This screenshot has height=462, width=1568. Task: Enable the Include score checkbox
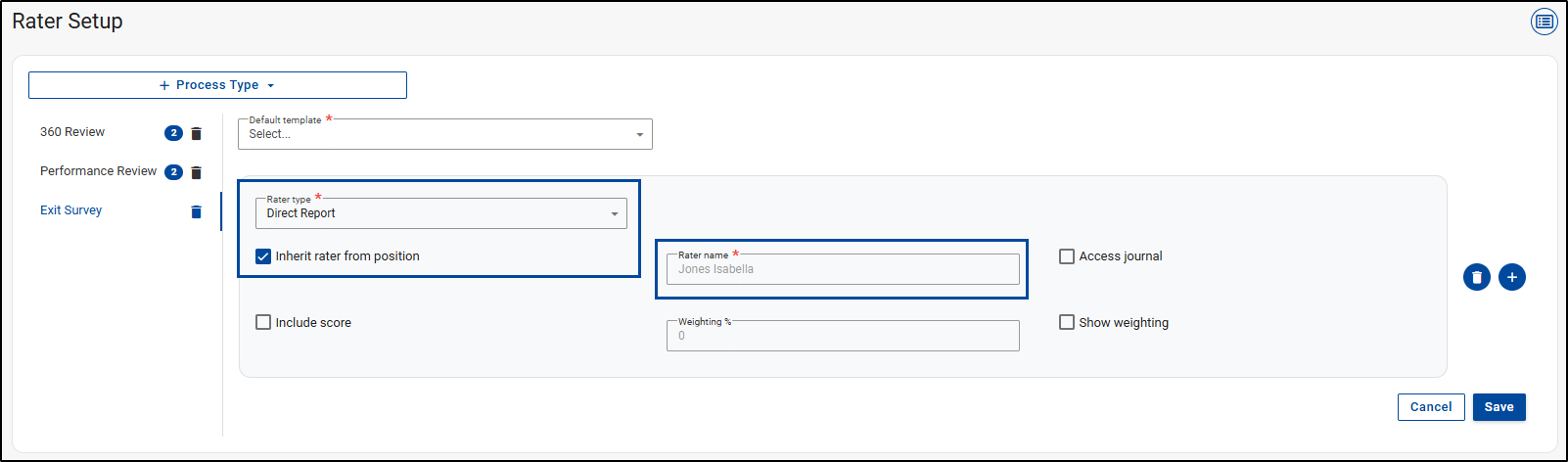tap(263, 322)
